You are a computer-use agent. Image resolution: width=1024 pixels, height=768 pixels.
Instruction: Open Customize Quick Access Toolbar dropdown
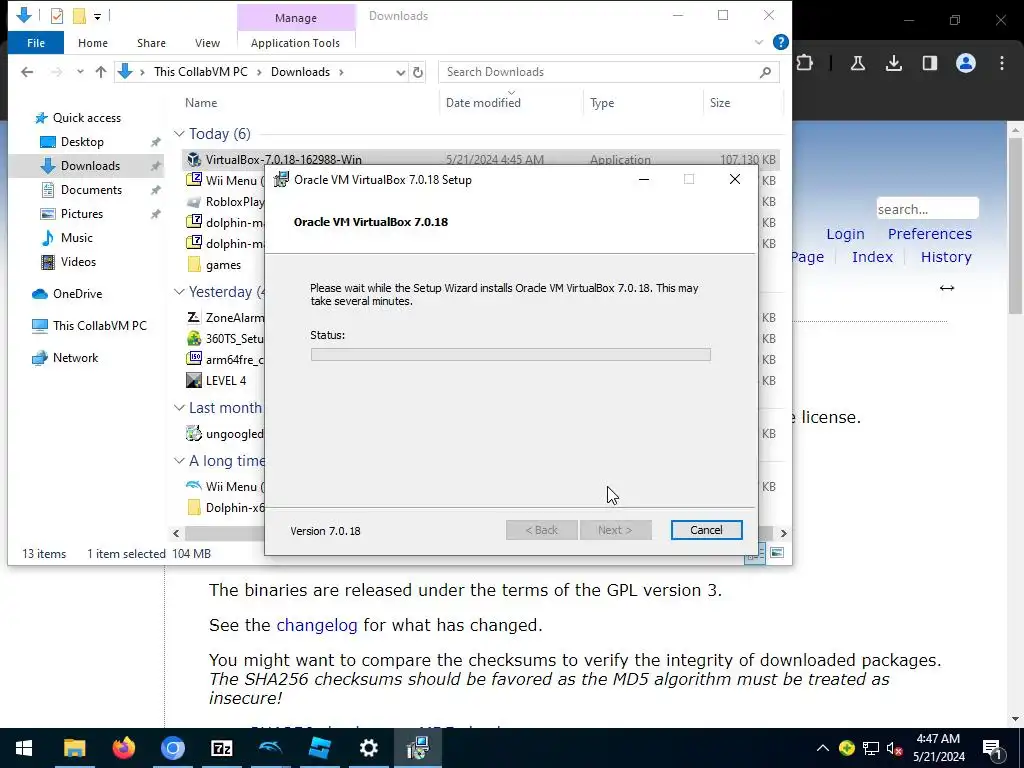(x=97, y=16)
